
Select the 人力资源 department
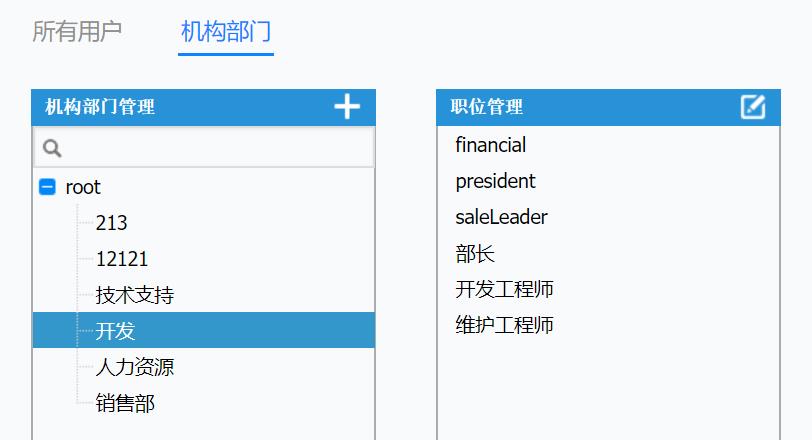point(135,367)
